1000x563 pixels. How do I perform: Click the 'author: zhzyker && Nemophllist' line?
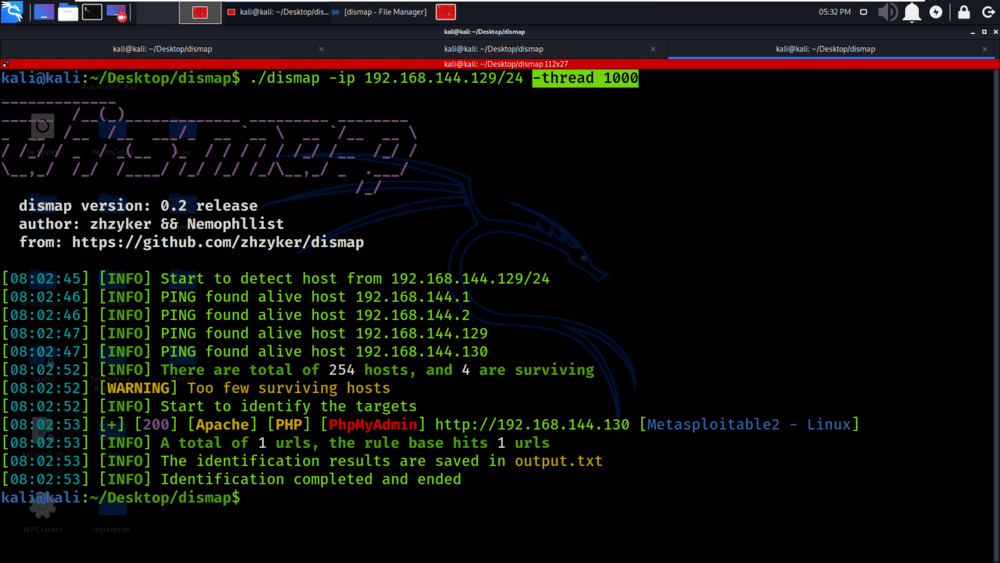(151, 224)
